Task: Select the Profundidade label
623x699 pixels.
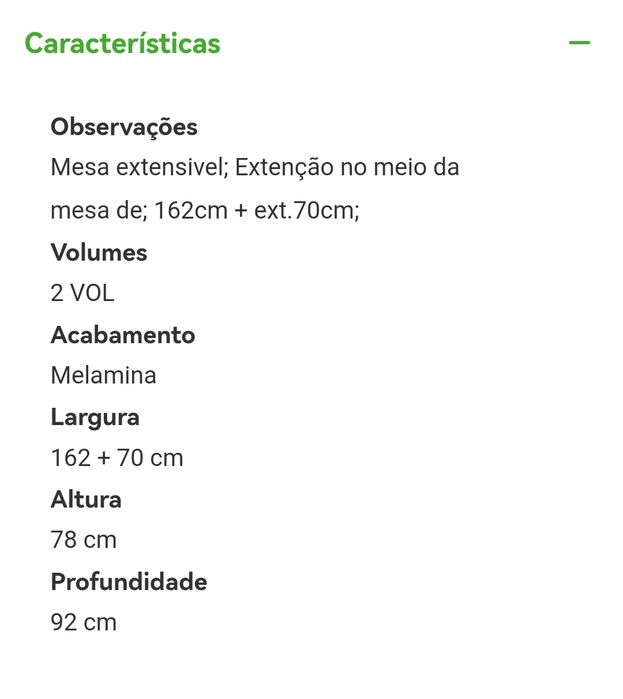Action: pyautogui.click(x=129, y=582)
